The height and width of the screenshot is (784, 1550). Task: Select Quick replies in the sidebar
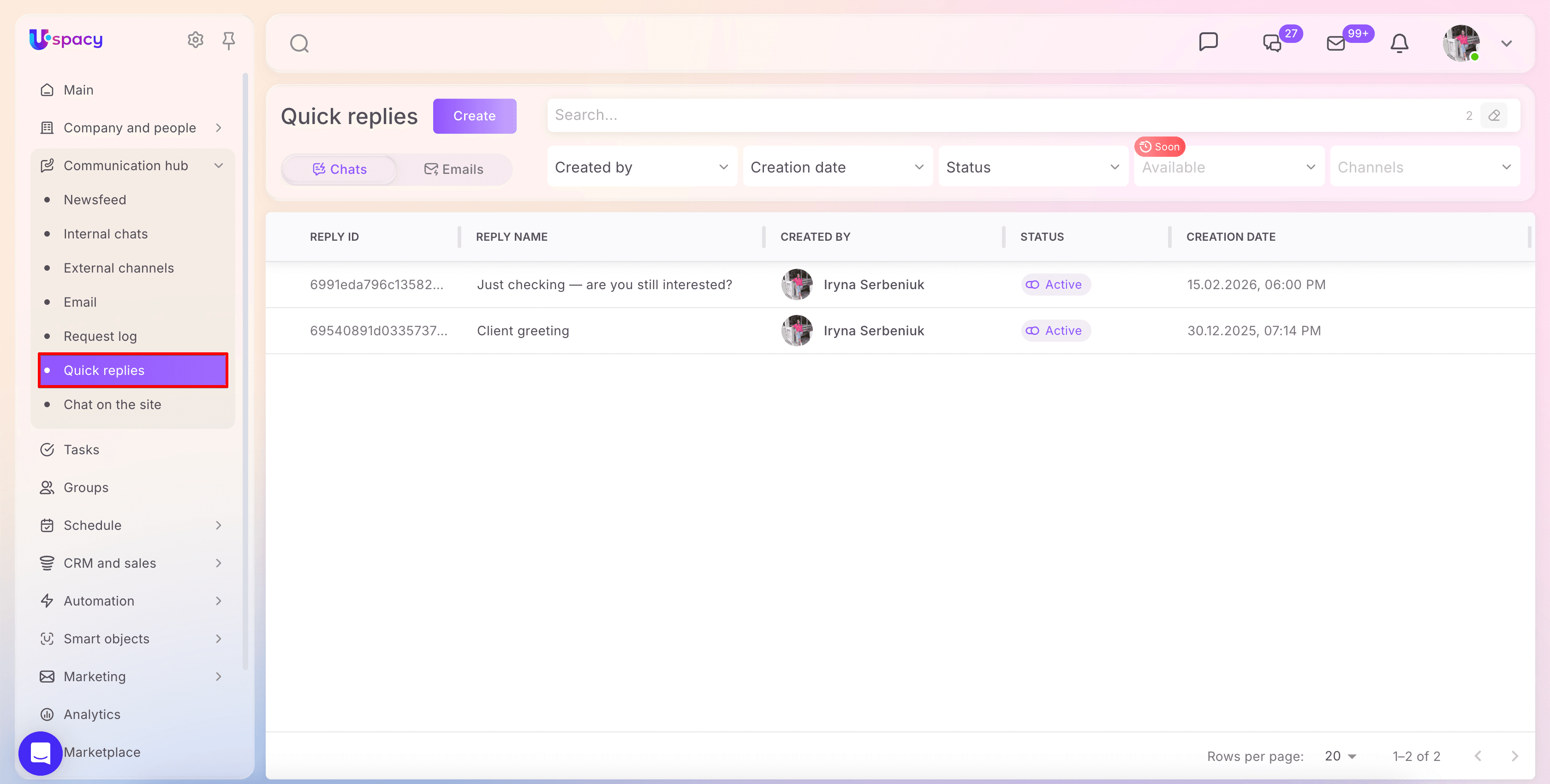click(132, 370)
